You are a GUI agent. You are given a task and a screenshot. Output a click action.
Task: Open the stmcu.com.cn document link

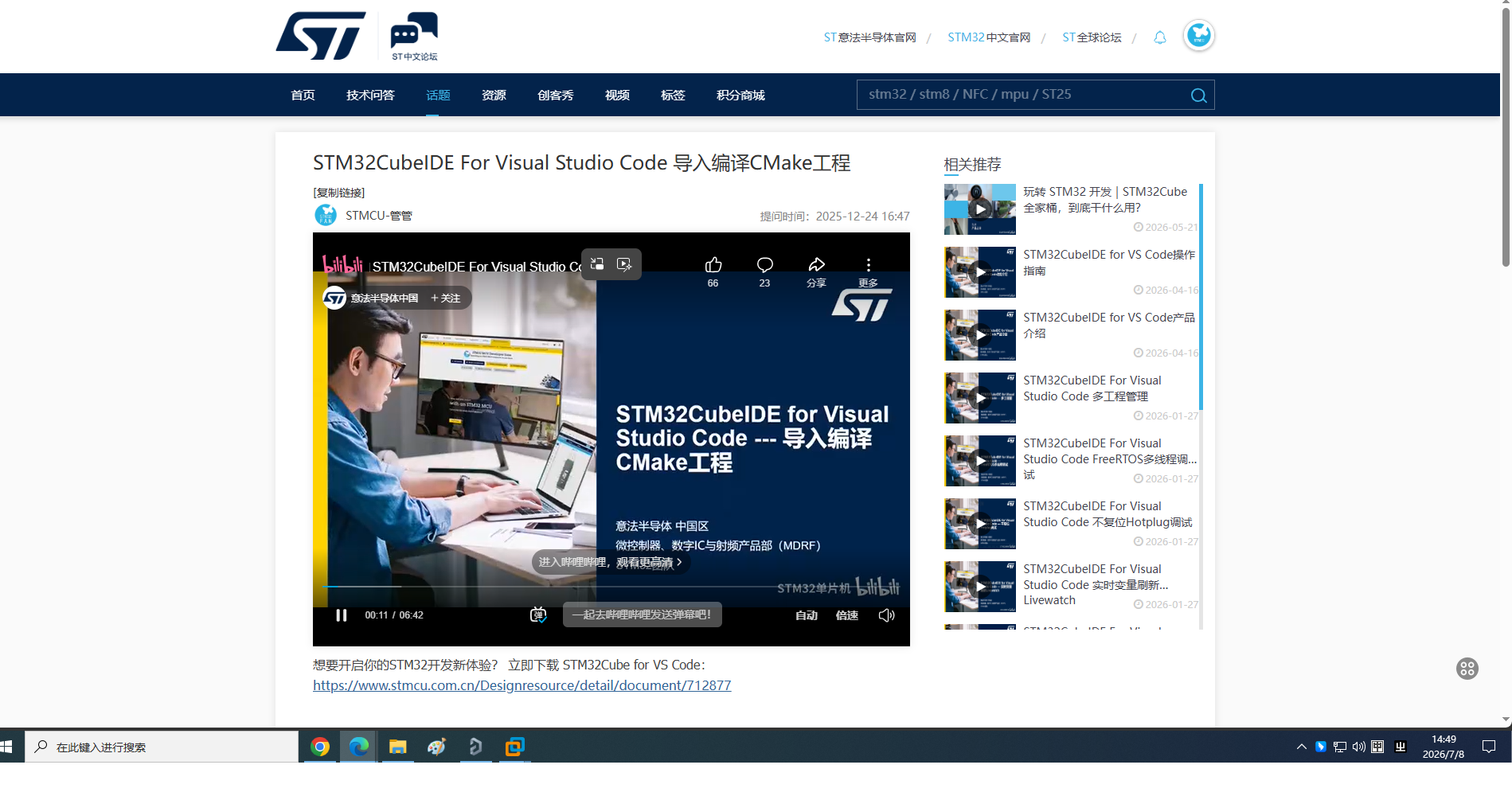click(x=522, y=685)
